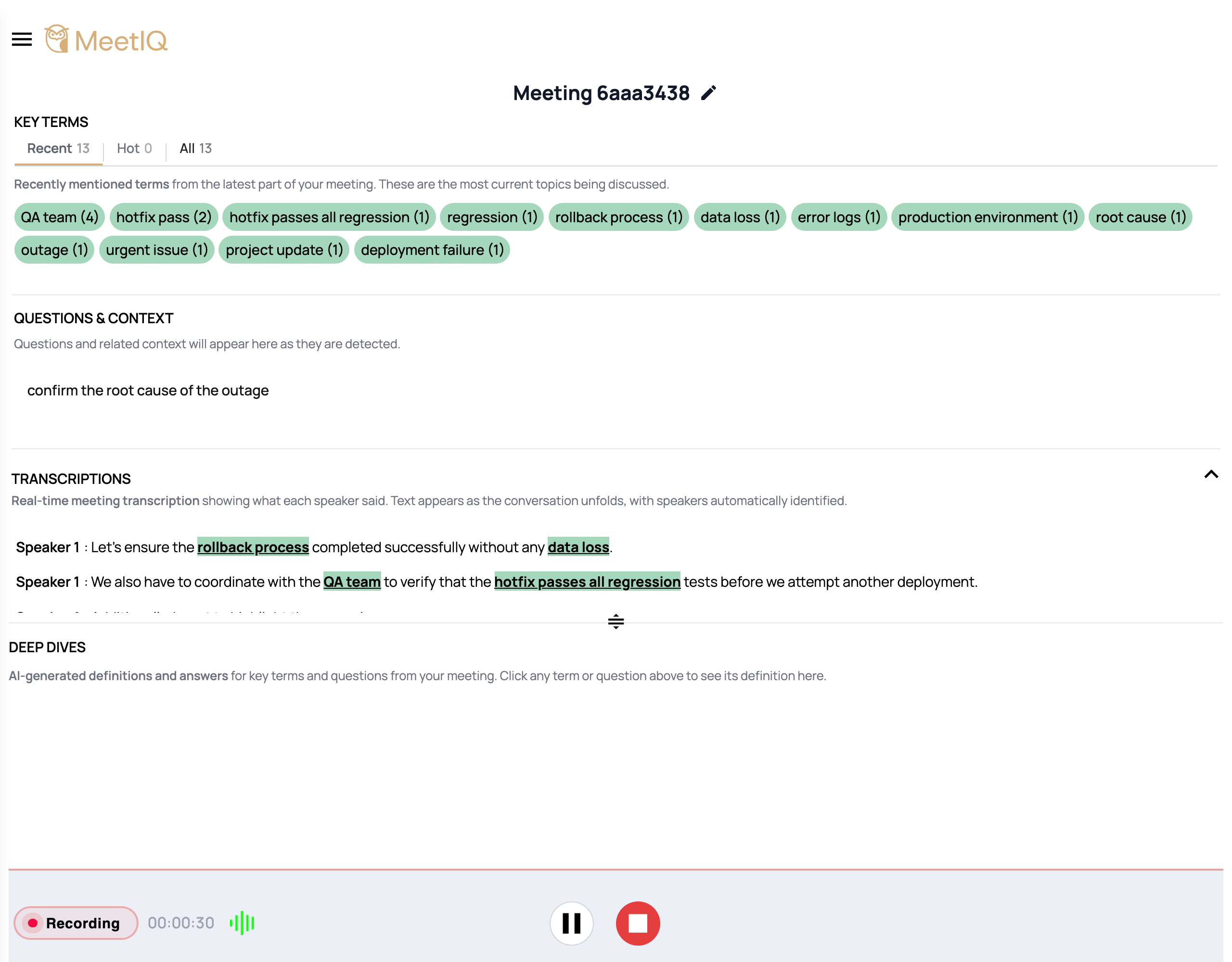This screenshot has width=1232, height=962.
Task: Stop the recording with the red button
Action: (638, 923)
